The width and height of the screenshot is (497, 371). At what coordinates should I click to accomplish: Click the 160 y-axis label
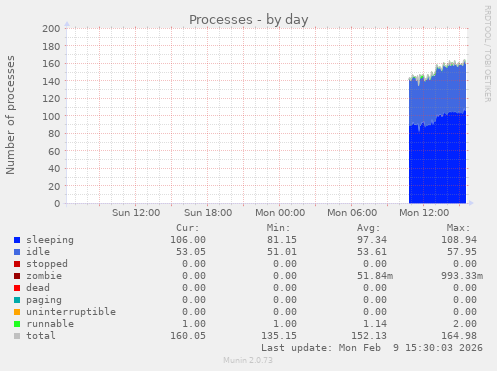click(x=51, y=64)
